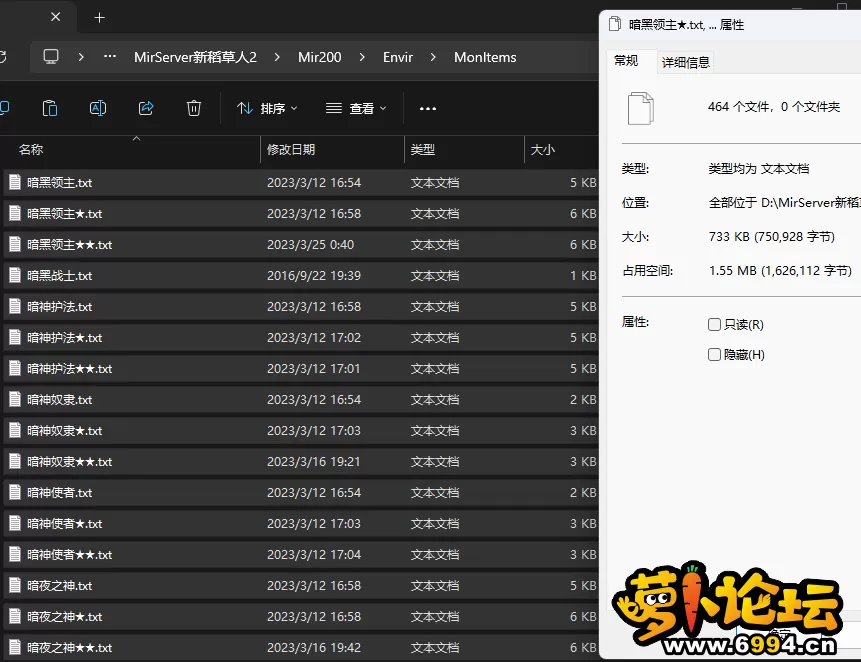Open the 查看 view dropdown
Viewport: 861px width, 662px height.
tap(356, 109)
